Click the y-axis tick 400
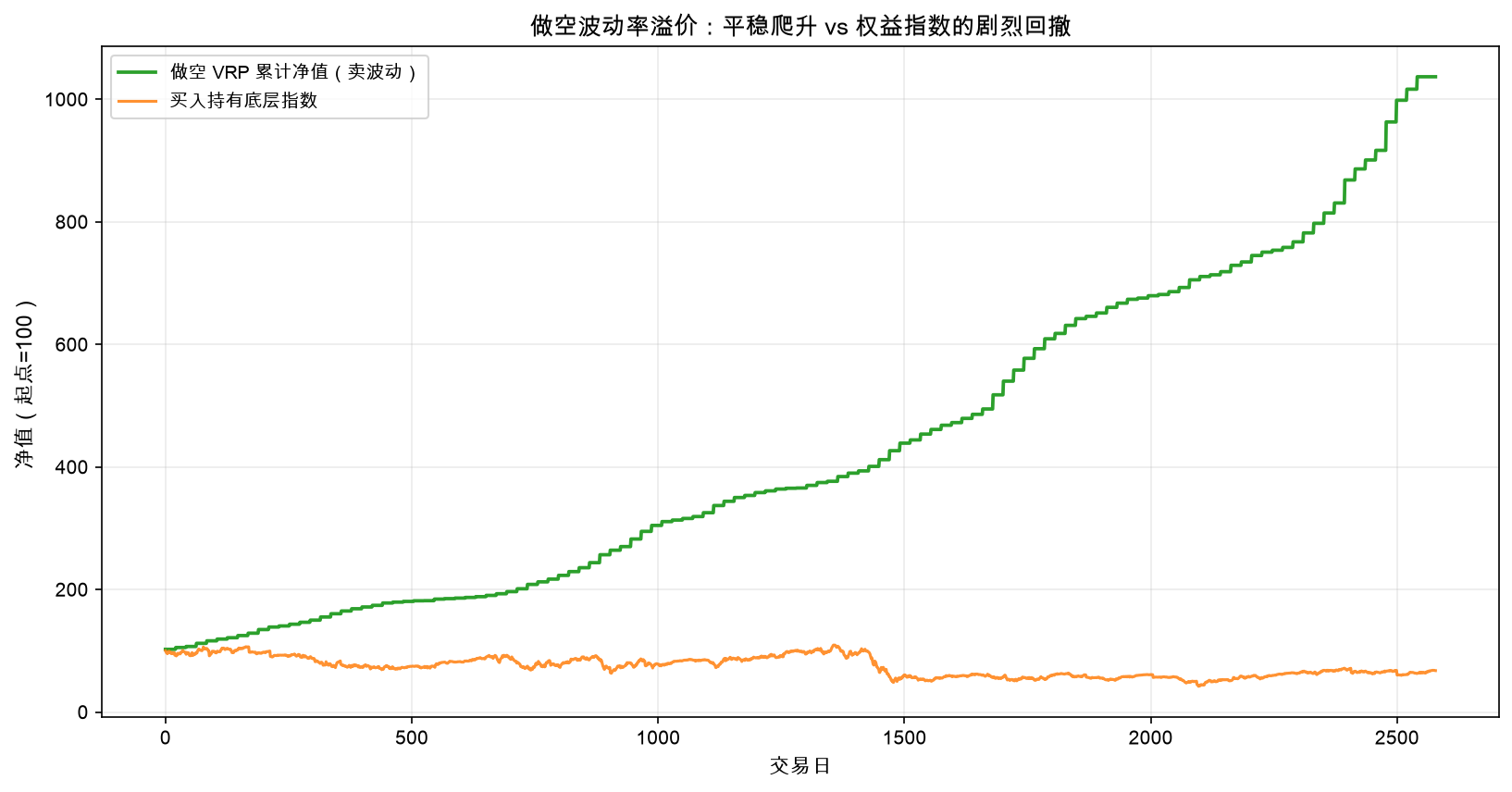The image size is (1512, 792). [72, 467]
